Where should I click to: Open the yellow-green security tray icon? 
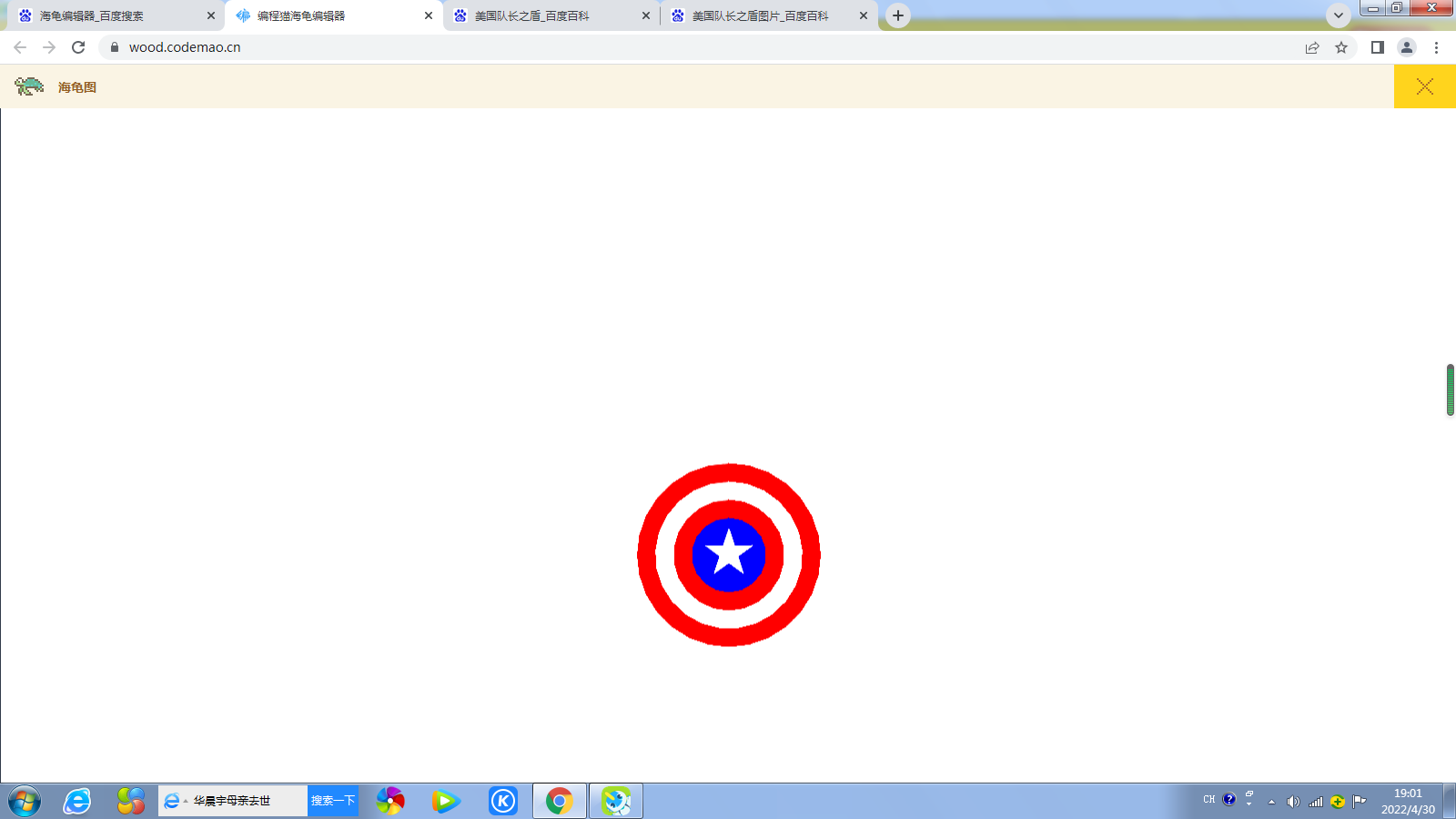click(x=1338, y=802)
